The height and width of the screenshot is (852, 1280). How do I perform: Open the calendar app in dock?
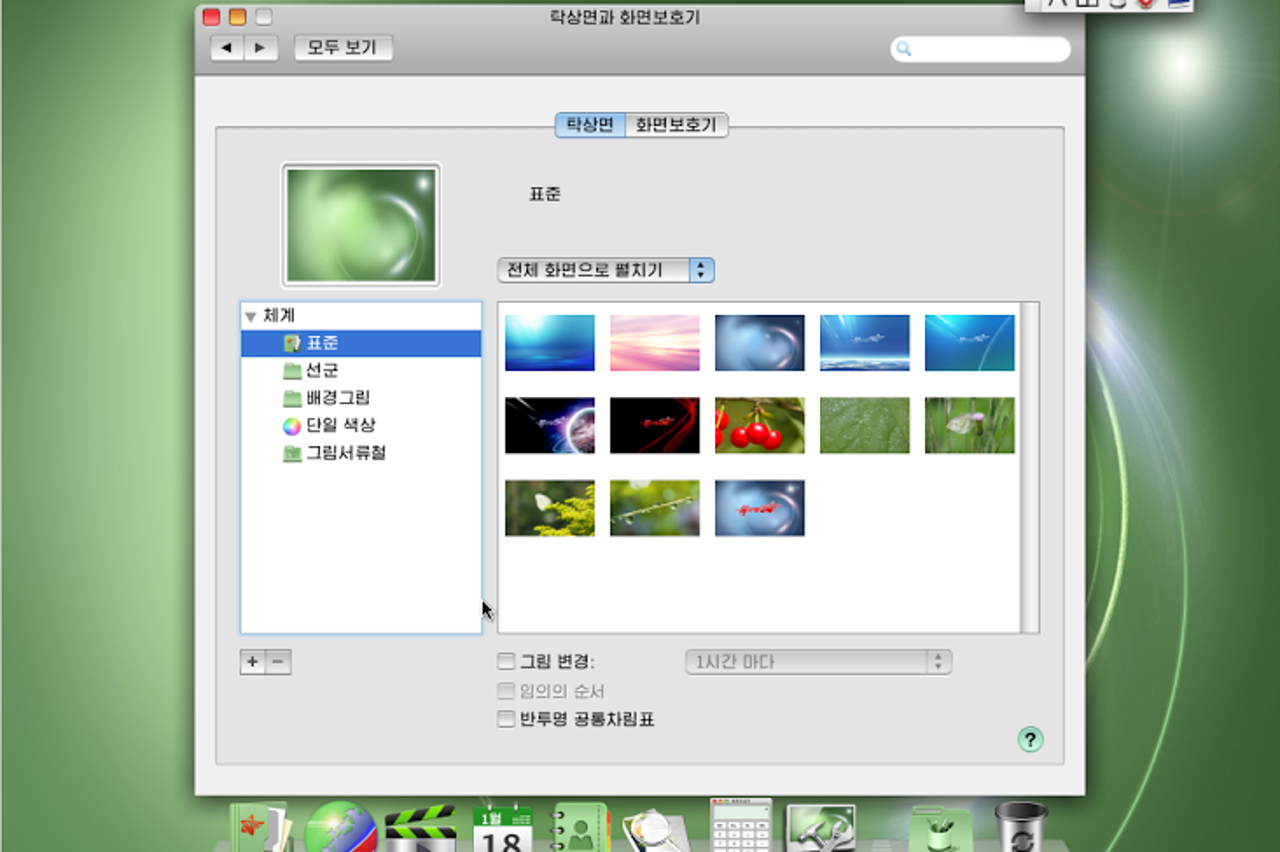(502, 828)
